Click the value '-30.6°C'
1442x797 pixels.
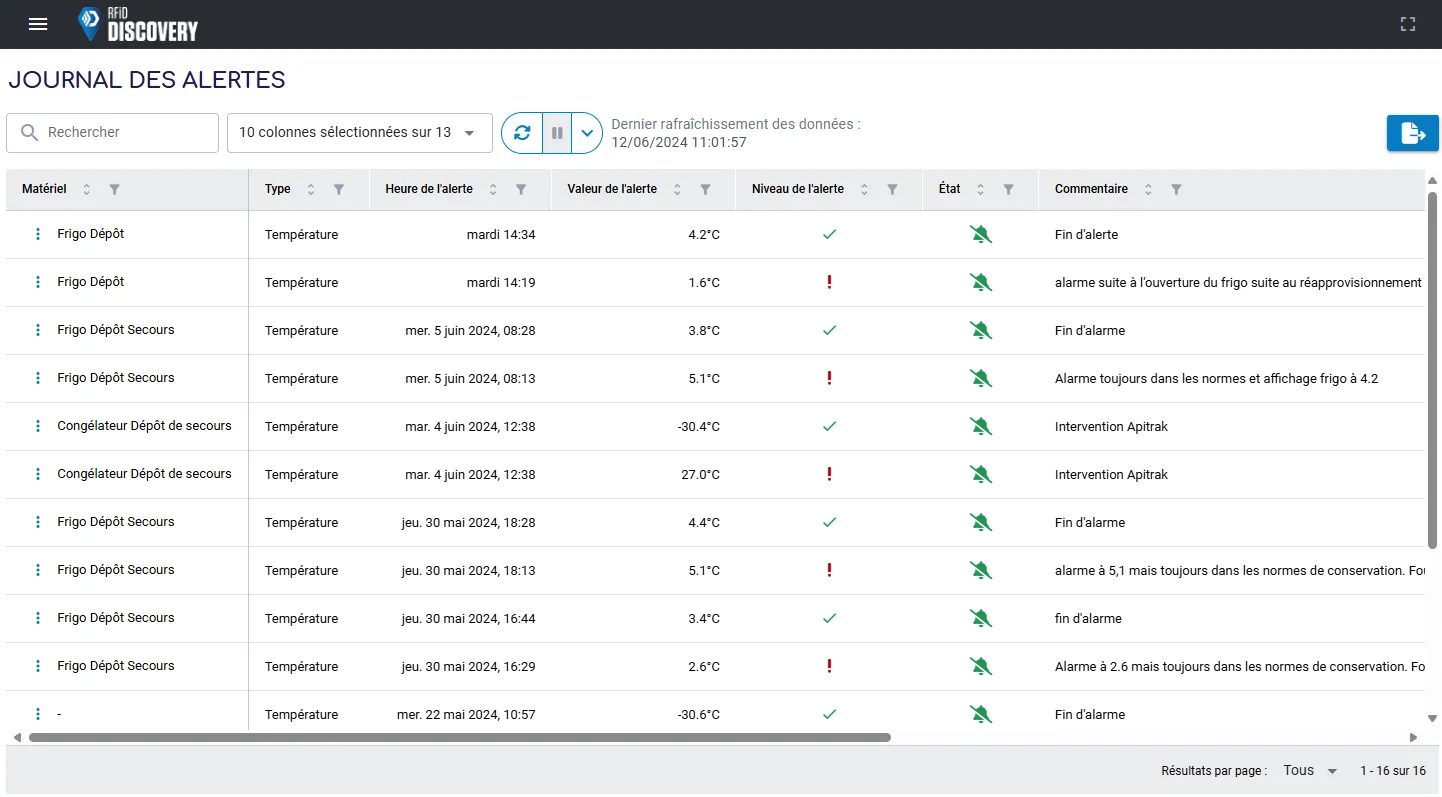click(x=698, y=714)
